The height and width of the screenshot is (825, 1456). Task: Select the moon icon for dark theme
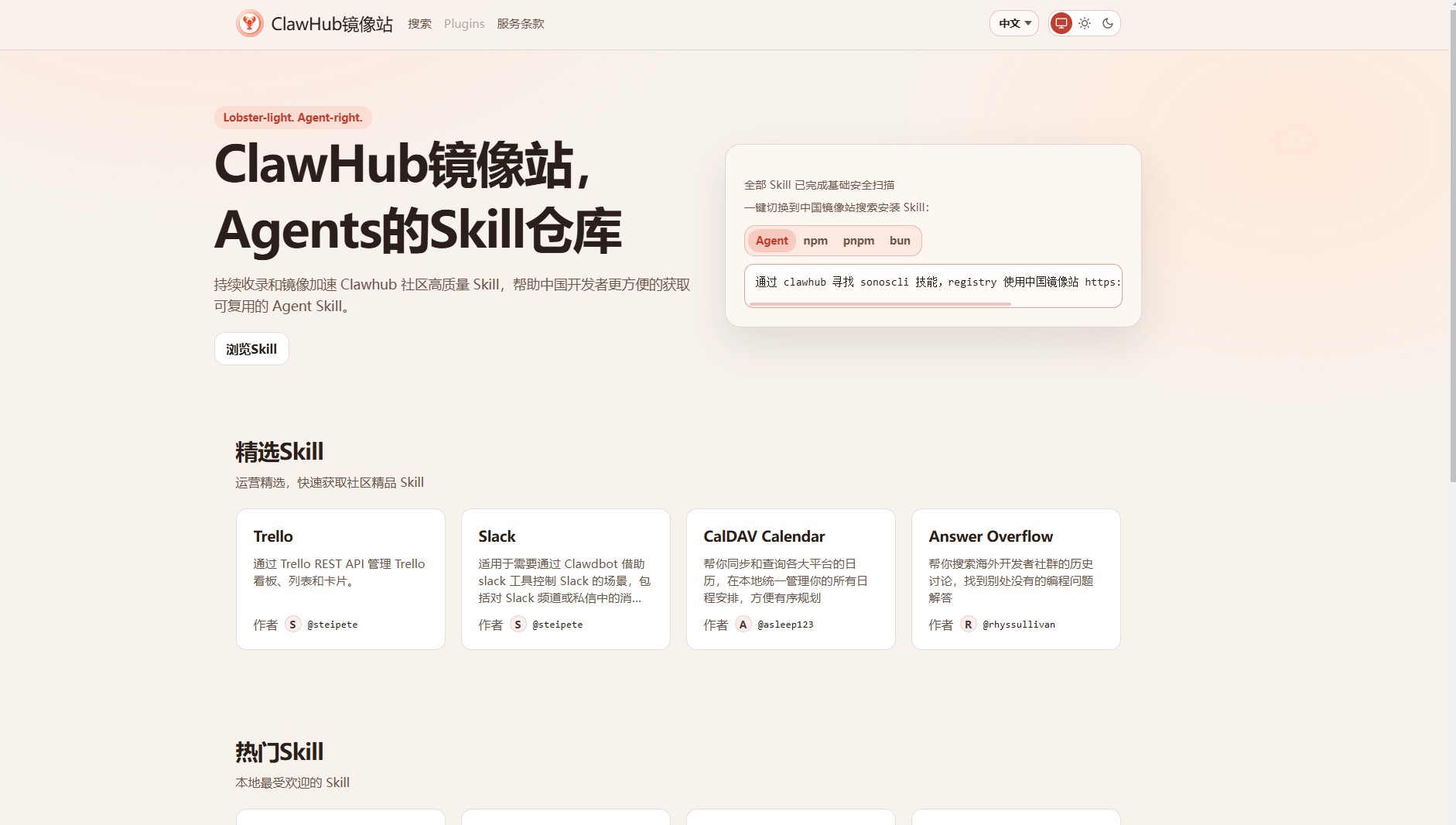pyautogui.click(x=1109, y=23)
